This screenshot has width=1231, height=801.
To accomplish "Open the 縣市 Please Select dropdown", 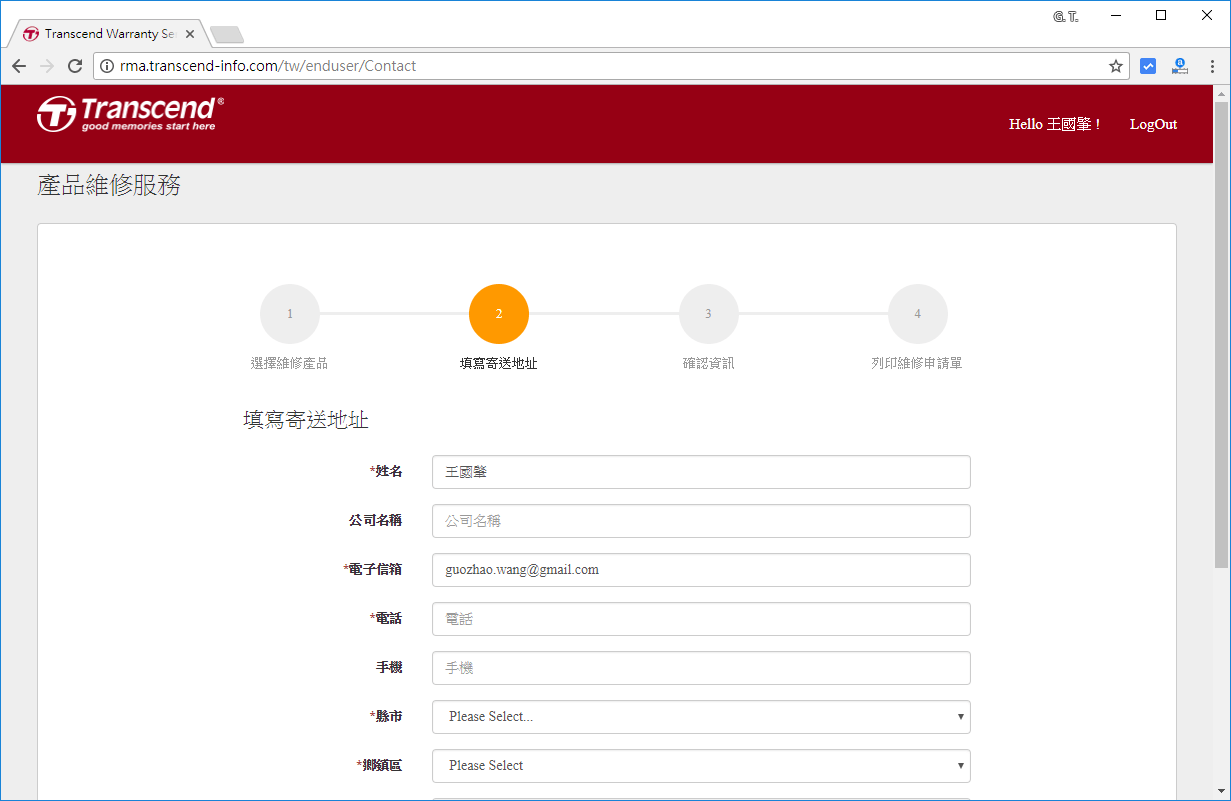I will click(700, 717).
